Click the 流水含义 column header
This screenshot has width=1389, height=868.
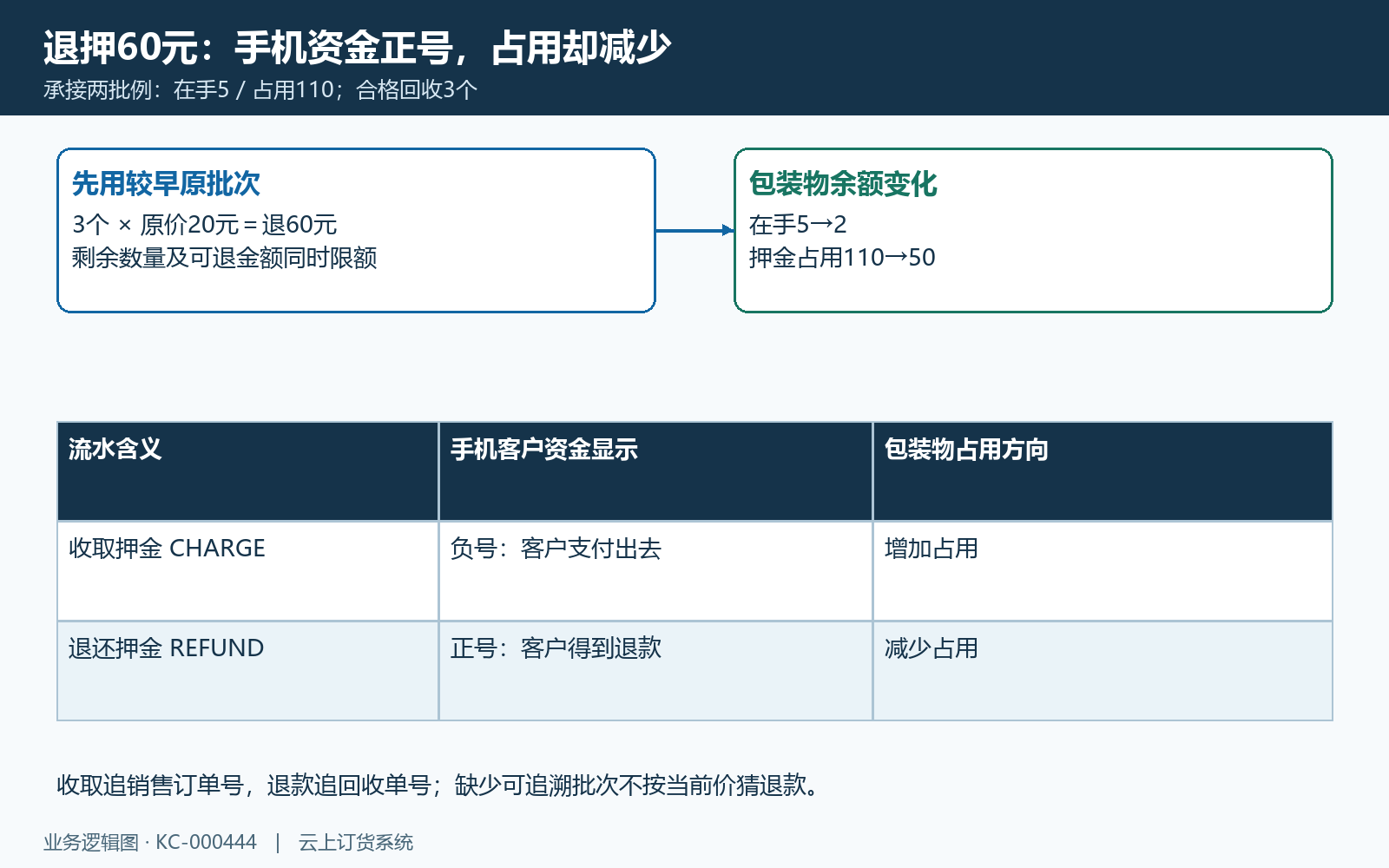[x=248, y=471]
